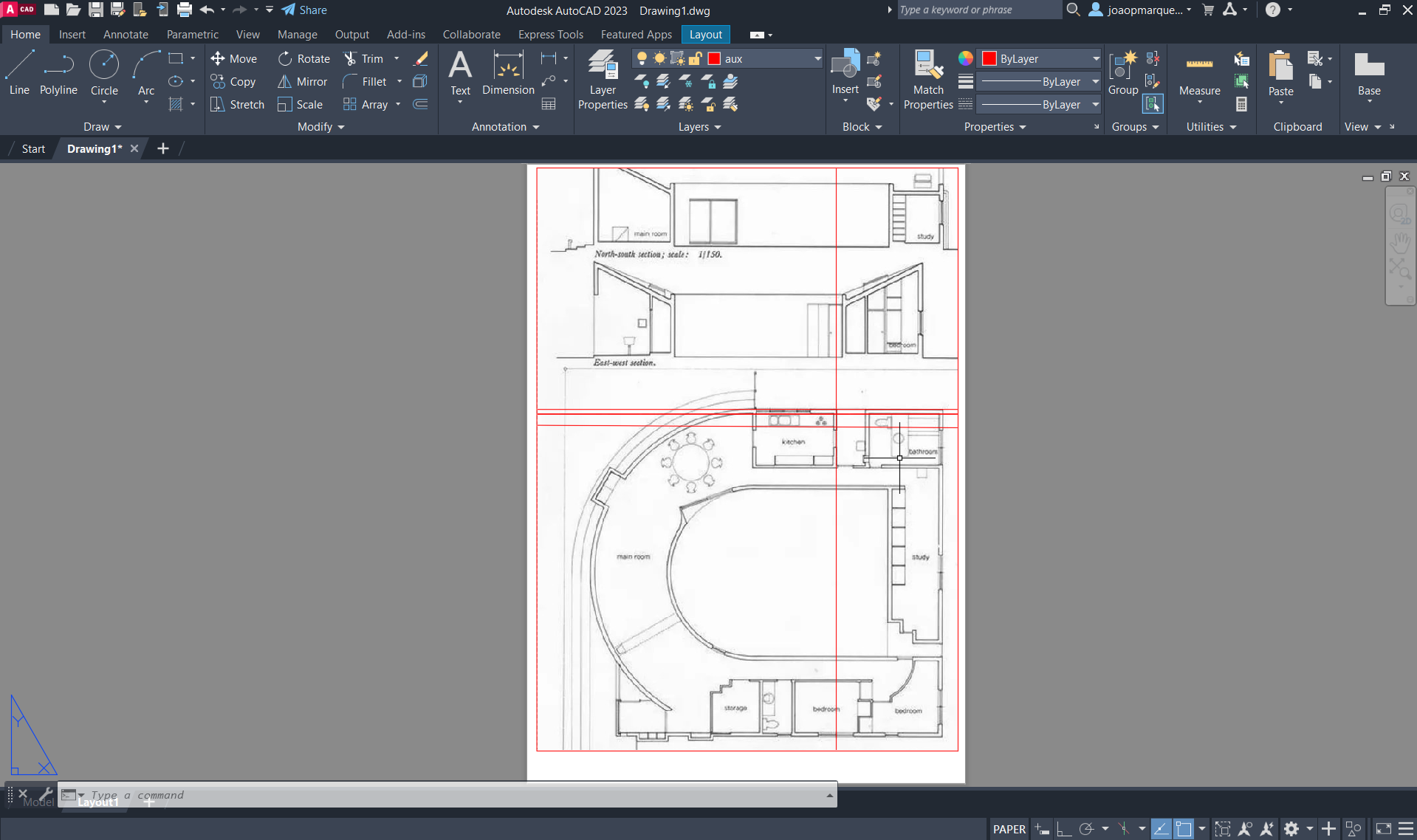Activate the Trim tool
This screenshot has height=840, width=1417.
[363, 58]
